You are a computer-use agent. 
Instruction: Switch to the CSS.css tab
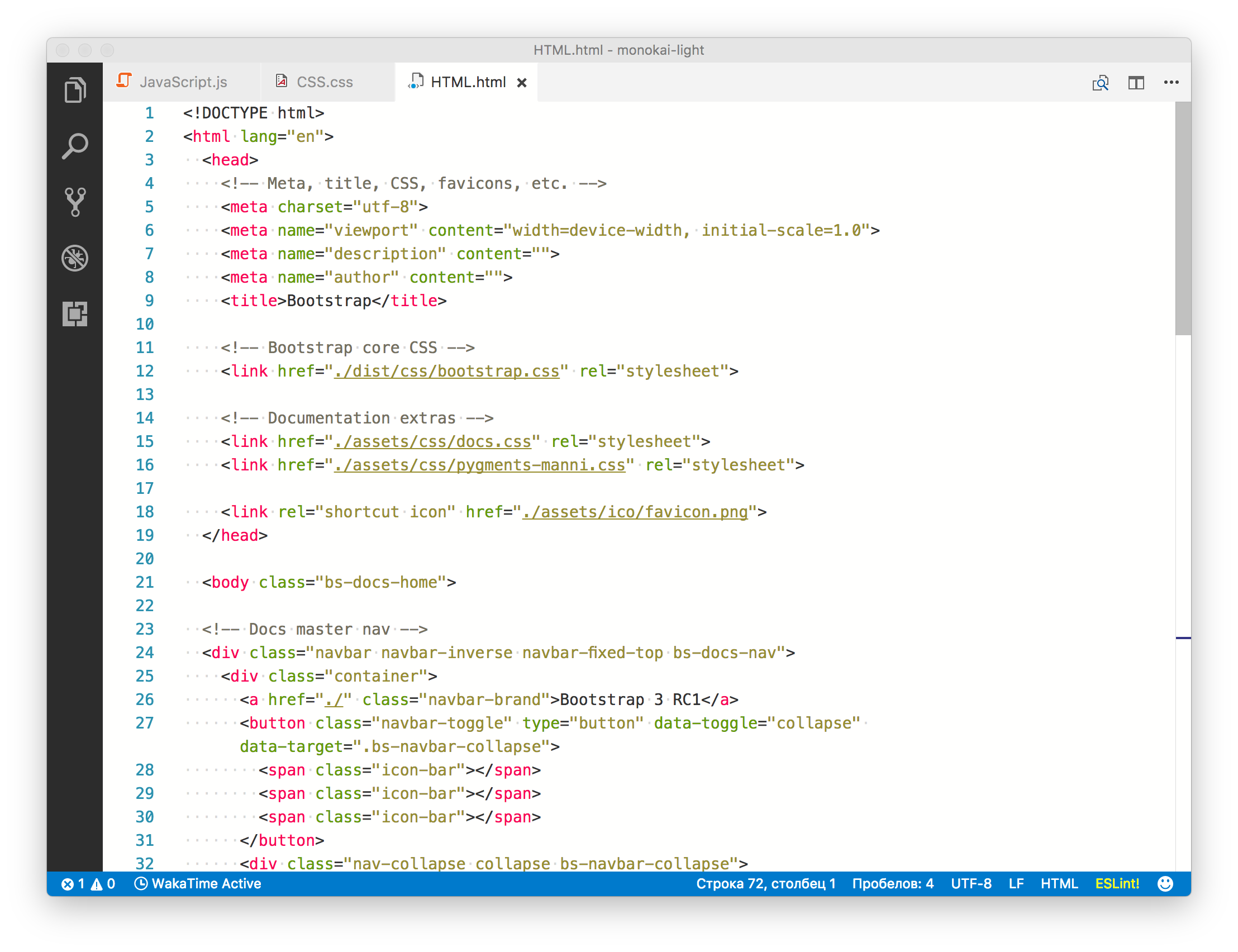(324, 82)
